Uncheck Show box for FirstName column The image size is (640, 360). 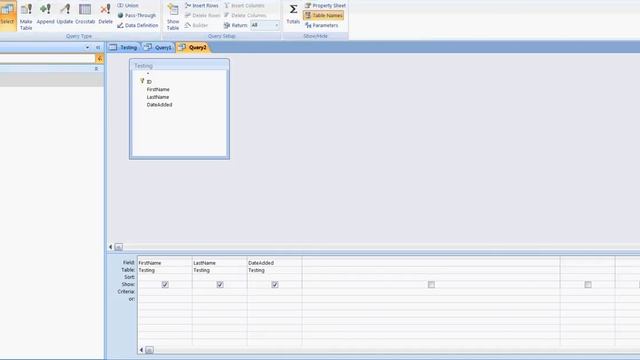165,284
